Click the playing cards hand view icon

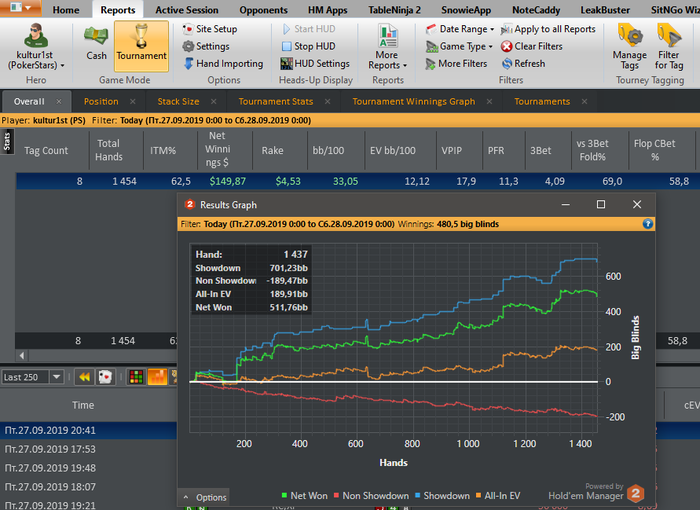(x=105, y=377)
